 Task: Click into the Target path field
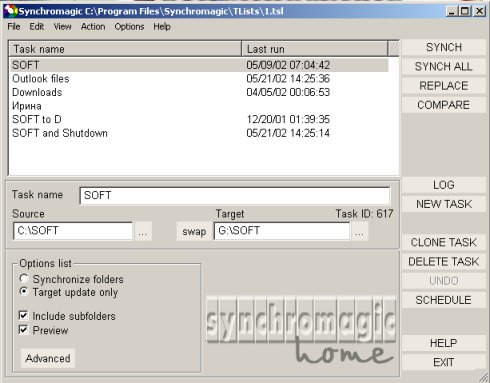pos(282,231)
